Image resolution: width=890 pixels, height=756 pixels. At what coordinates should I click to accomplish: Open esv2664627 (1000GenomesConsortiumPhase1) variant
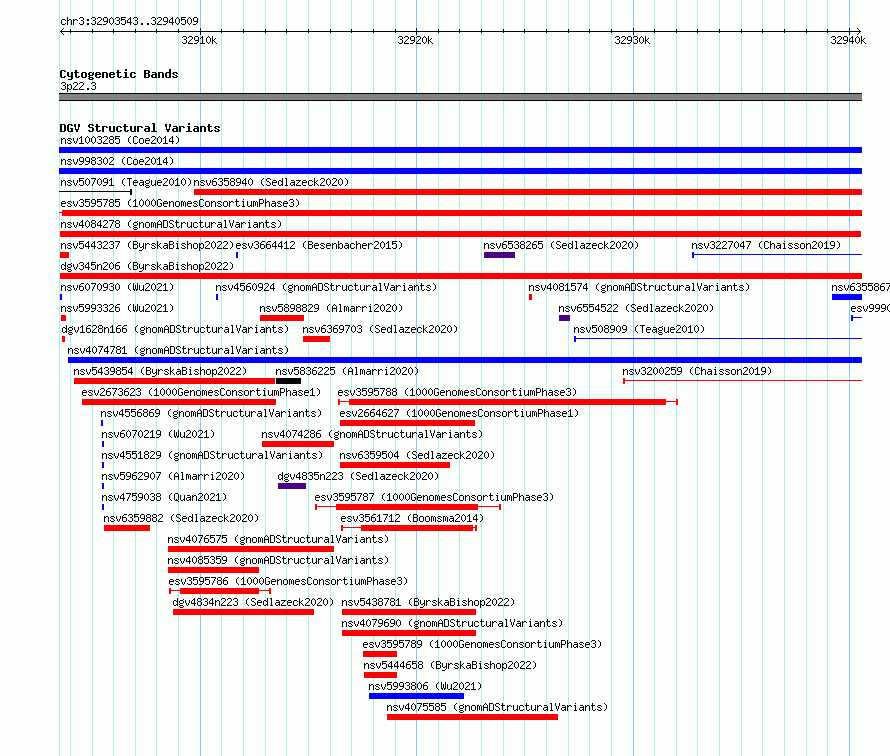[x=459, y=413]
